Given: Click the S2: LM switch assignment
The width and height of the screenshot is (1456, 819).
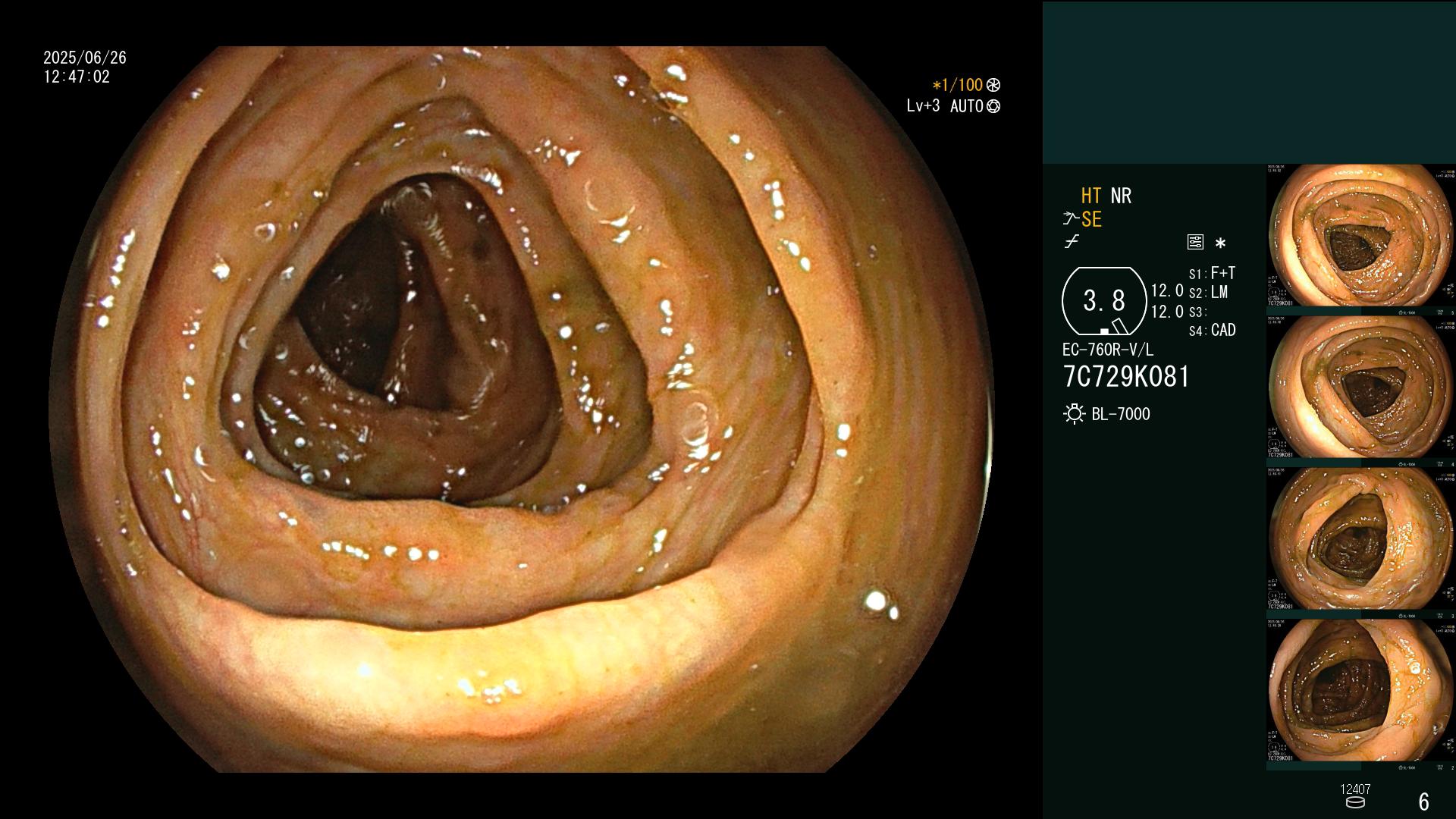Looking at the screenshot, I should 1208,293.
